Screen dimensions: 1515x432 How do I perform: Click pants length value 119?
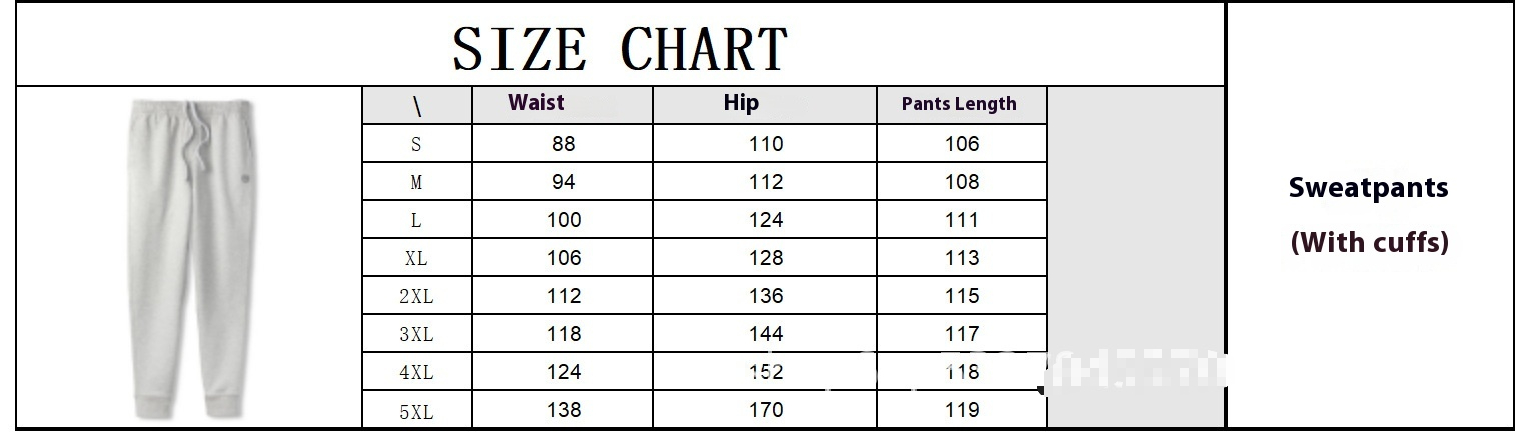coord(962,410)
